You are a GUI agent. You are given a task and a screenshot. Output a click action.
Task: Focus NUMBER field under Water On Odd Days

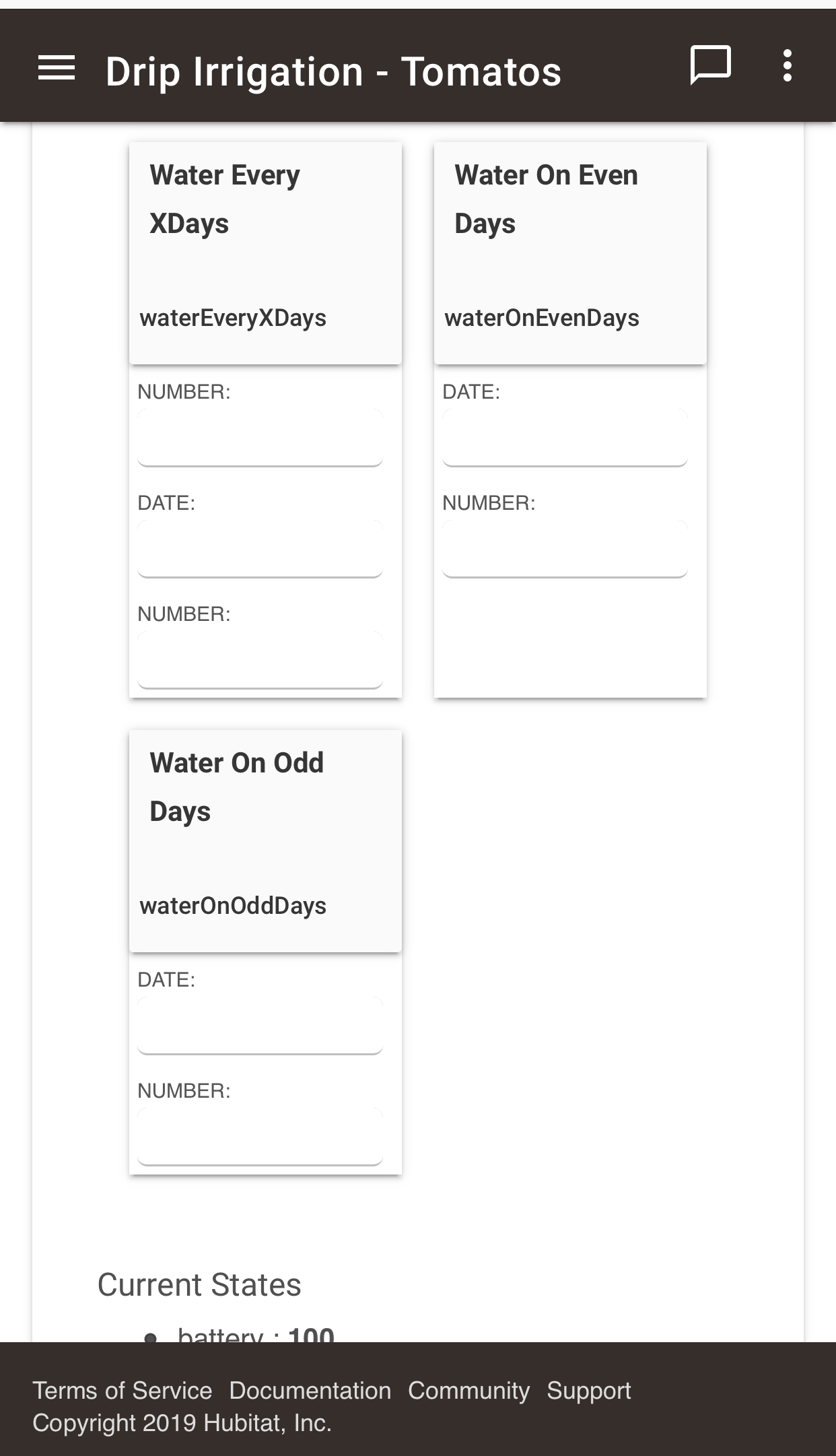(x=260, y=1137)
